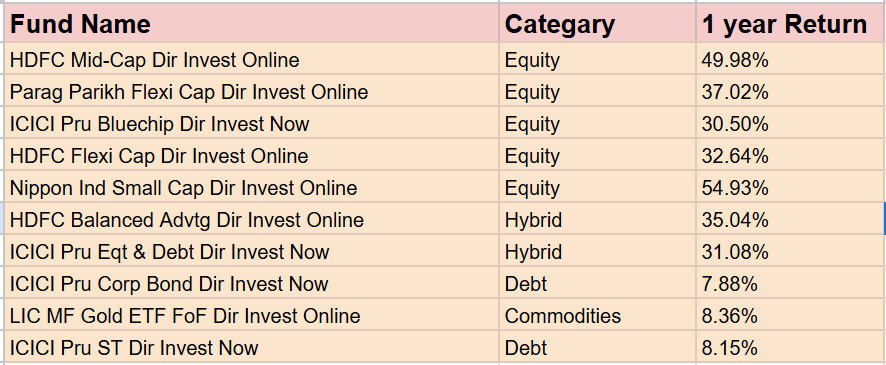This screenshot has width=886, height=365.
Task: Select ICICI Pru ST Dir Invest Now cell
Action: pyautogui.click(x=251, y=347)
